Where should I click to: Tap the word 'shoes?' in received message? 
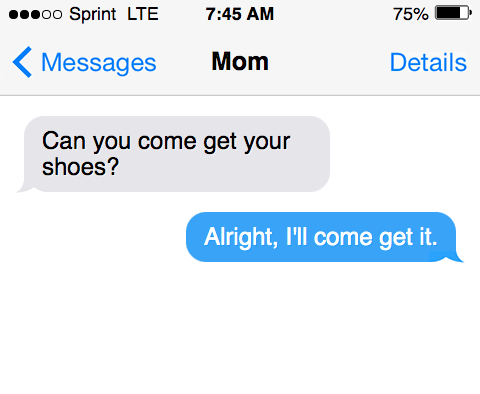click(x=80, y=167)
